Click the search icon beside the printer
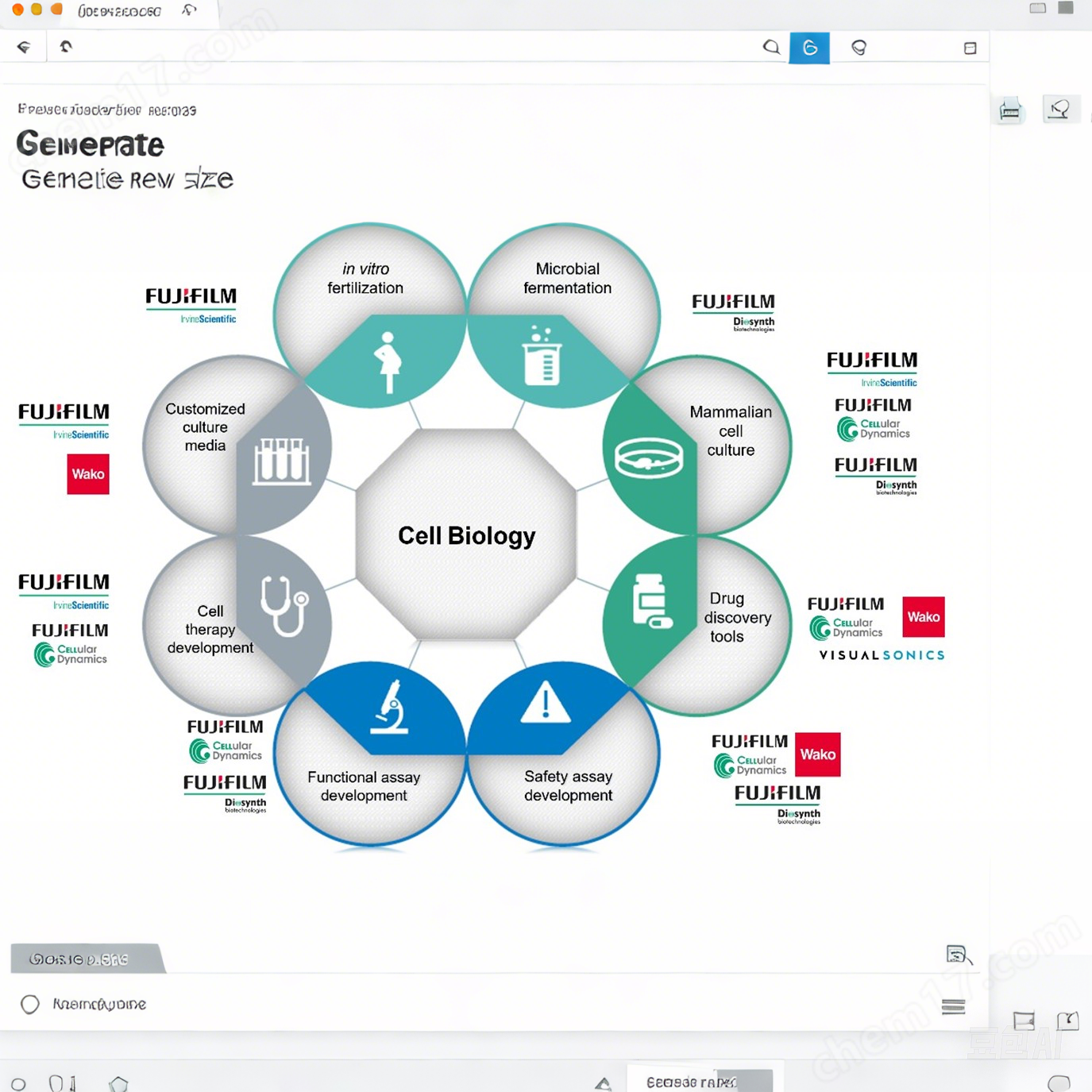1092x1092 pixels. [1059, 109]
